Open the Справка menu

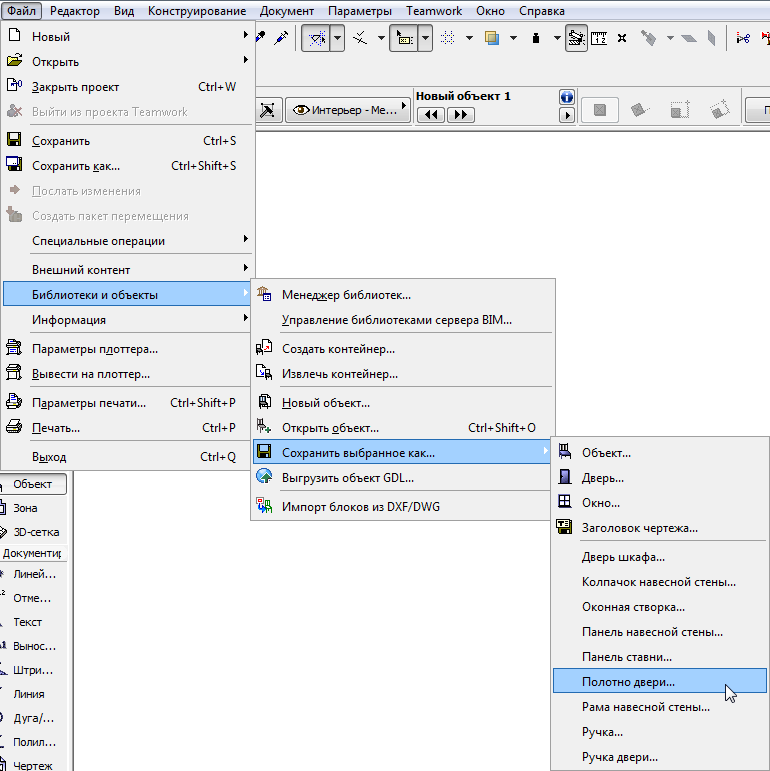pos(542,11)
